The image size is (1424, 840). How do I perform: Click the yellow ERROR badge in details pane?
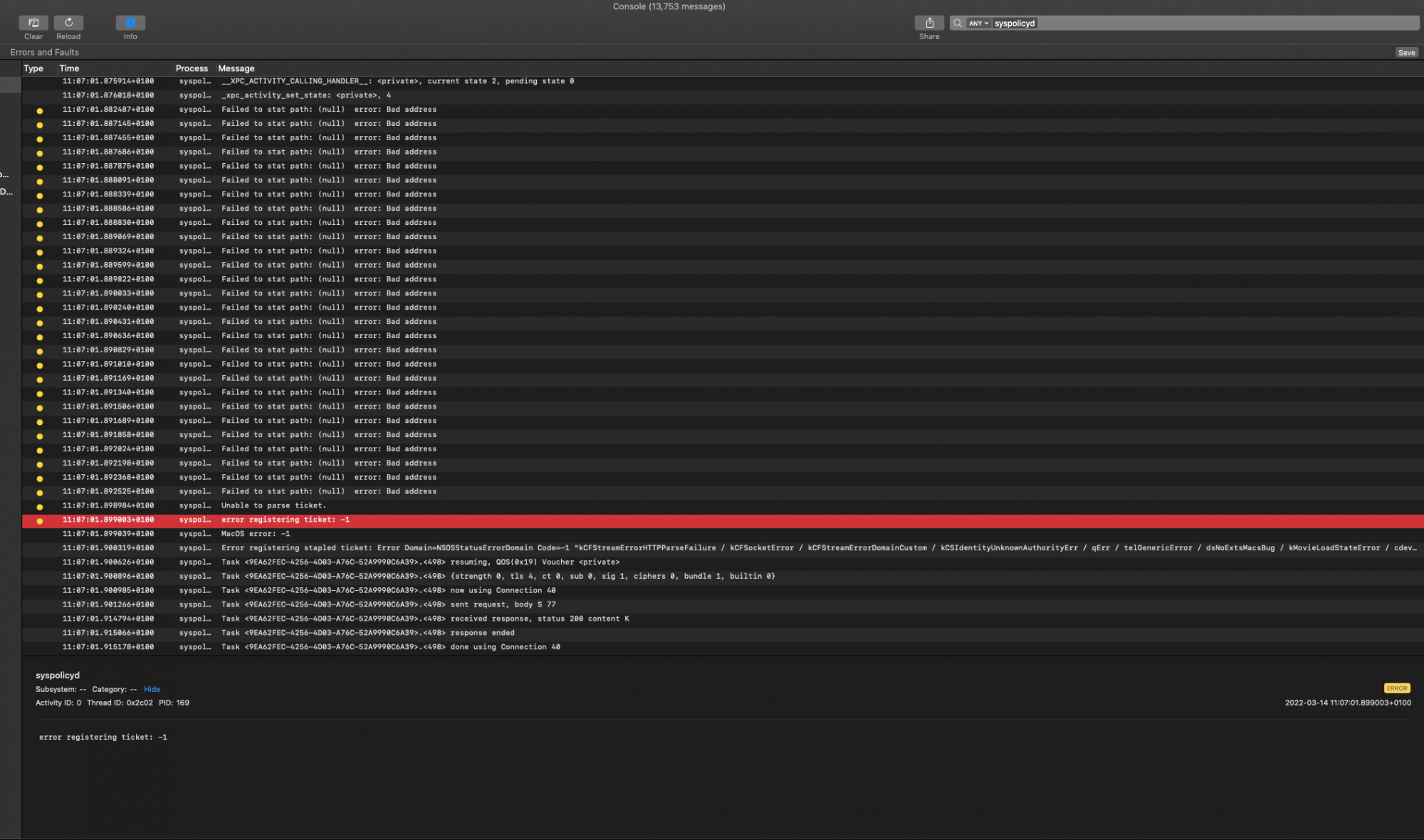coord(1396,688)
